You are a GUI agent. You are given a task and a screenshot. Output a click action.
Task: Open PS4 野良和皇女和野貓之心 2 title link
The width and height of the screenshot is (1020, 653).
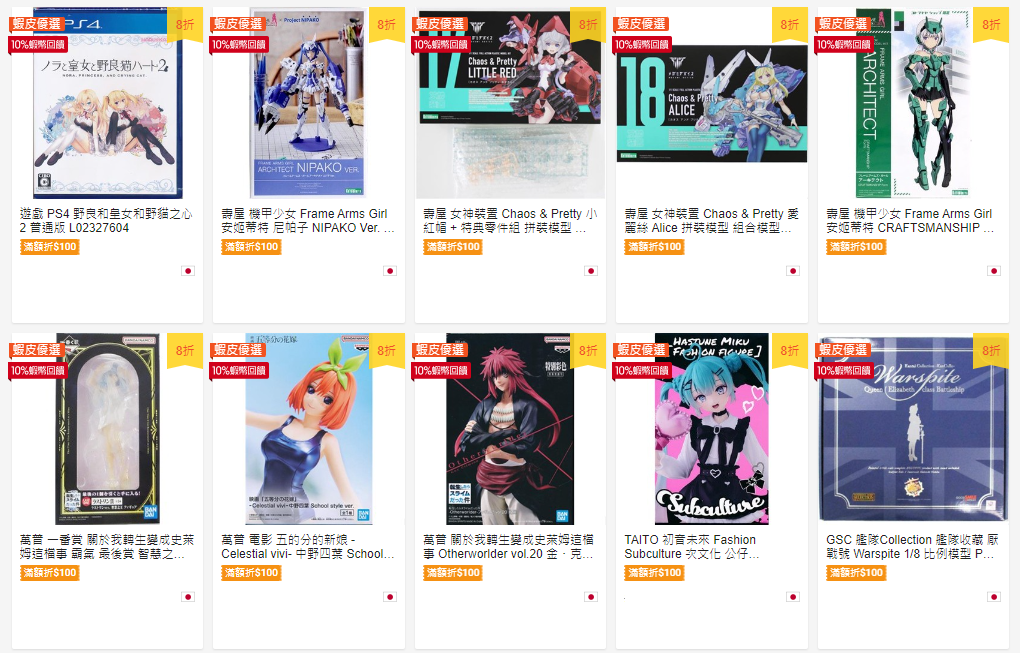tap(107, 220)
